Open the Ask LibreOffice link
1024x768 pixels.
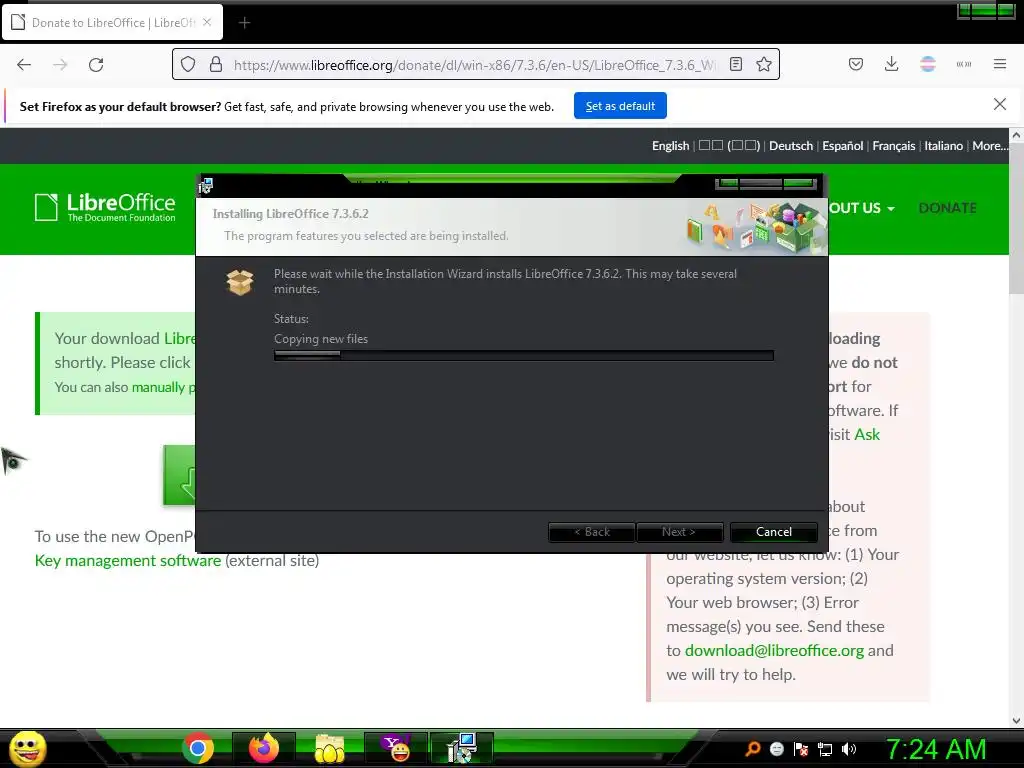(x=867, y=434)
